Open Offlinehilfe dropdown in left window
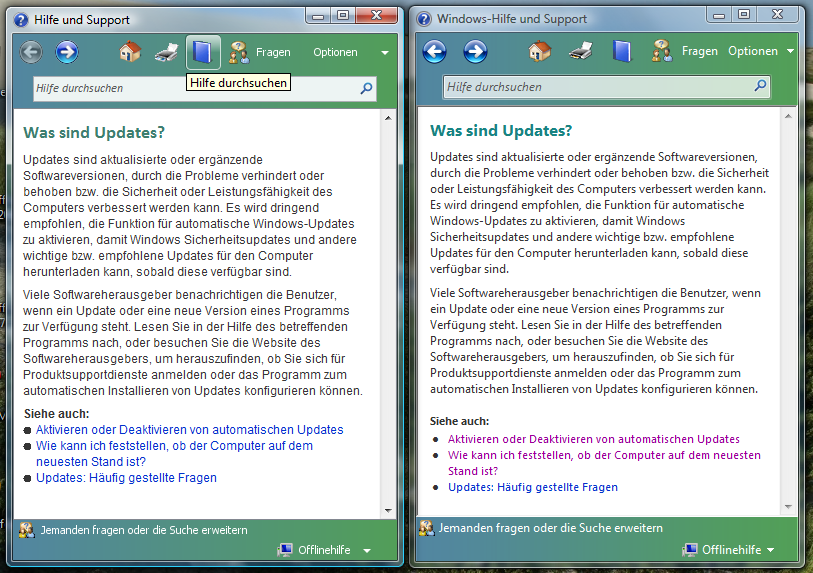Image resolution: width=813 pixels, height=573 pixels. pyautogui.click(x=367, y=551)
